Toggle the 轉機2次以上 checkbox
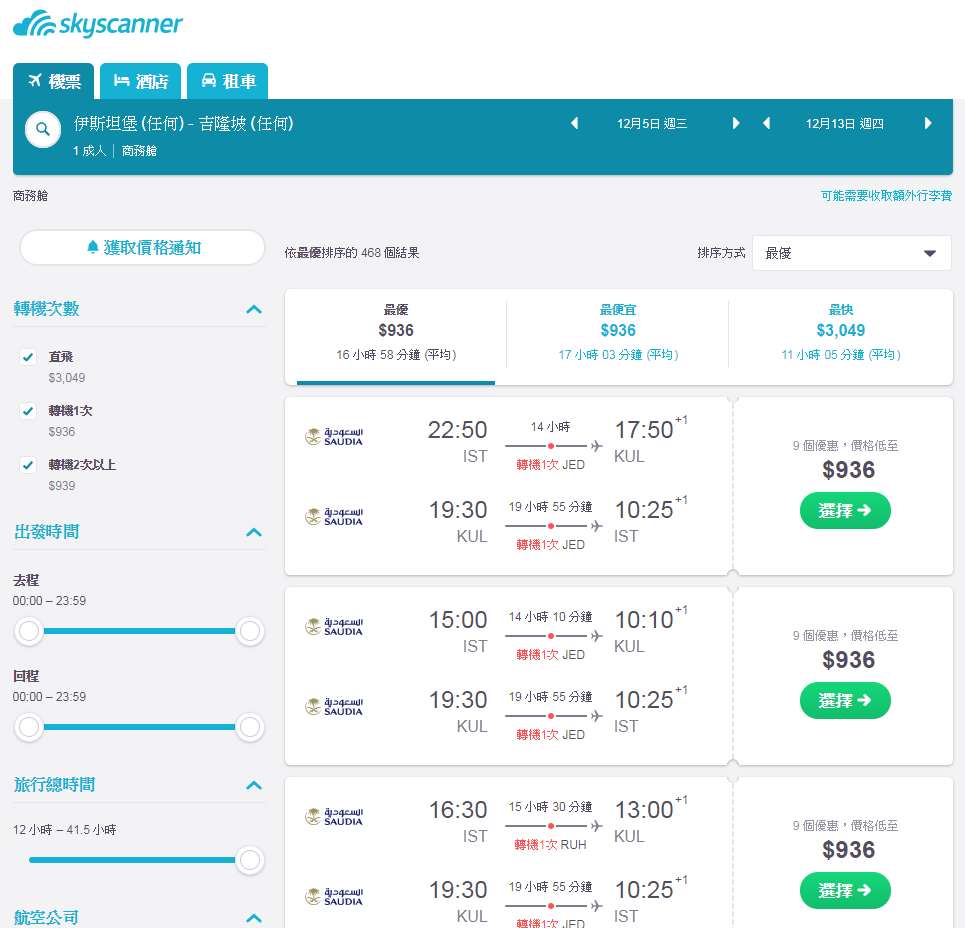 pyautogui.click(x=28, y=465)
